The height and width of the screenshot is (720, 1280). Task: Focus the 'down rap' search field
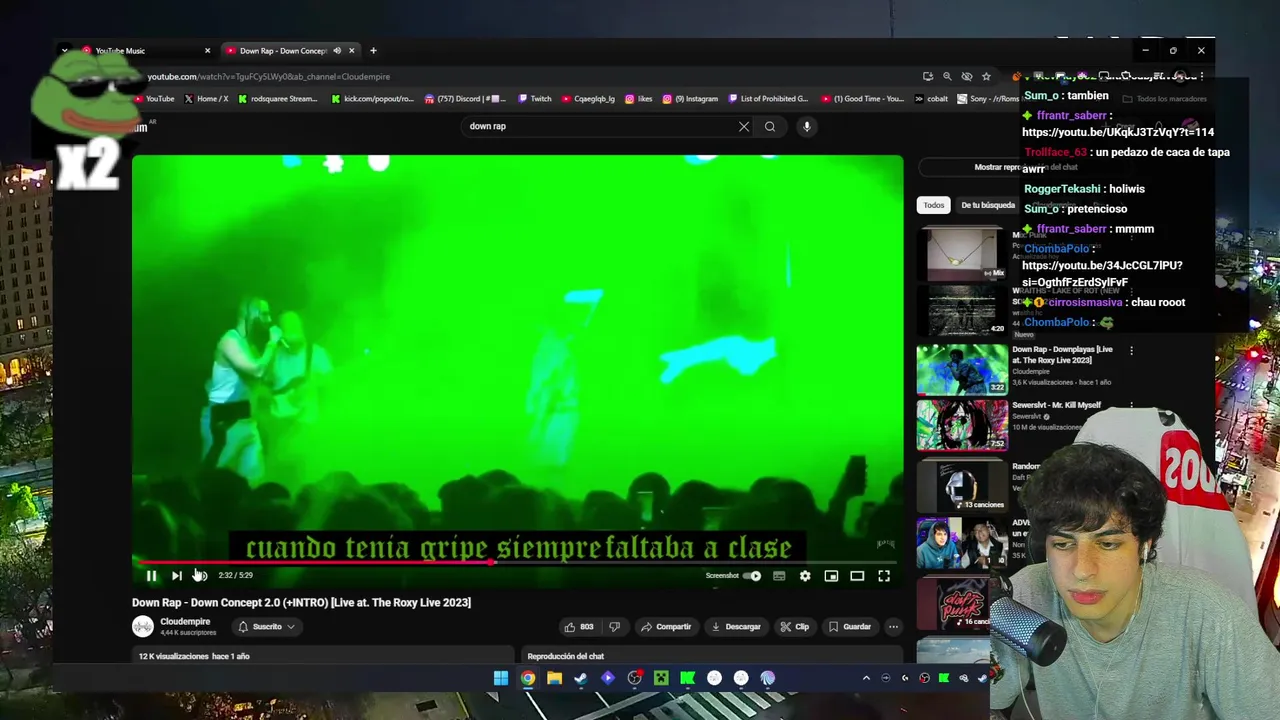(x=600, y=126)
